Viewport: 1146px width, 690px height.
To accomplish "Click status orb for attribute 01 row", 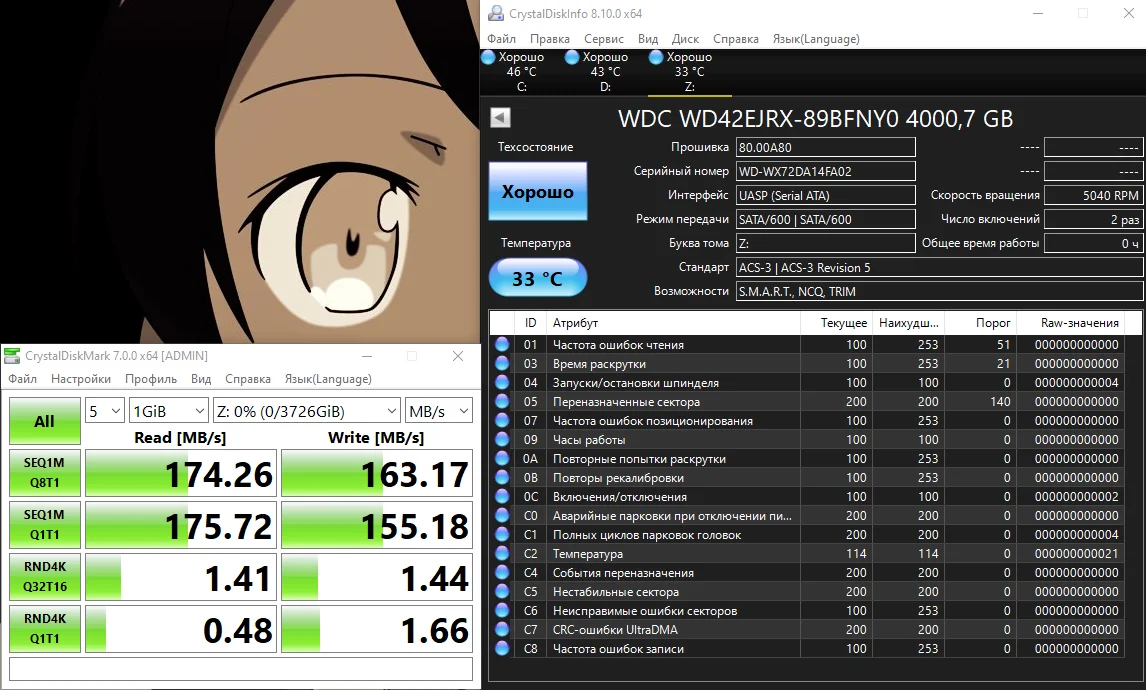I will pos(502,344).
